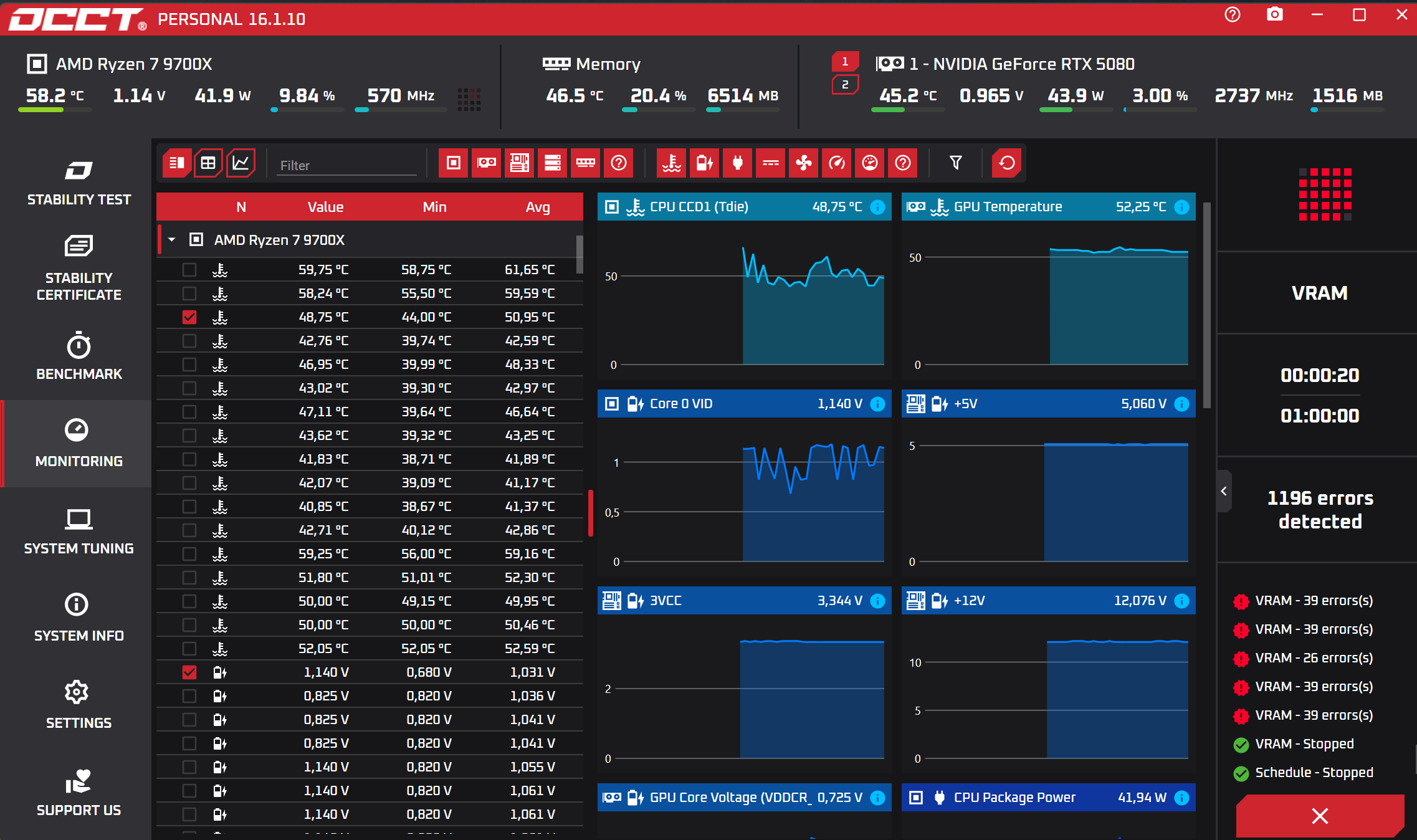Toggle the voltage sensor type filter
Screen dimensions: 1417x840
click(704, 163)
